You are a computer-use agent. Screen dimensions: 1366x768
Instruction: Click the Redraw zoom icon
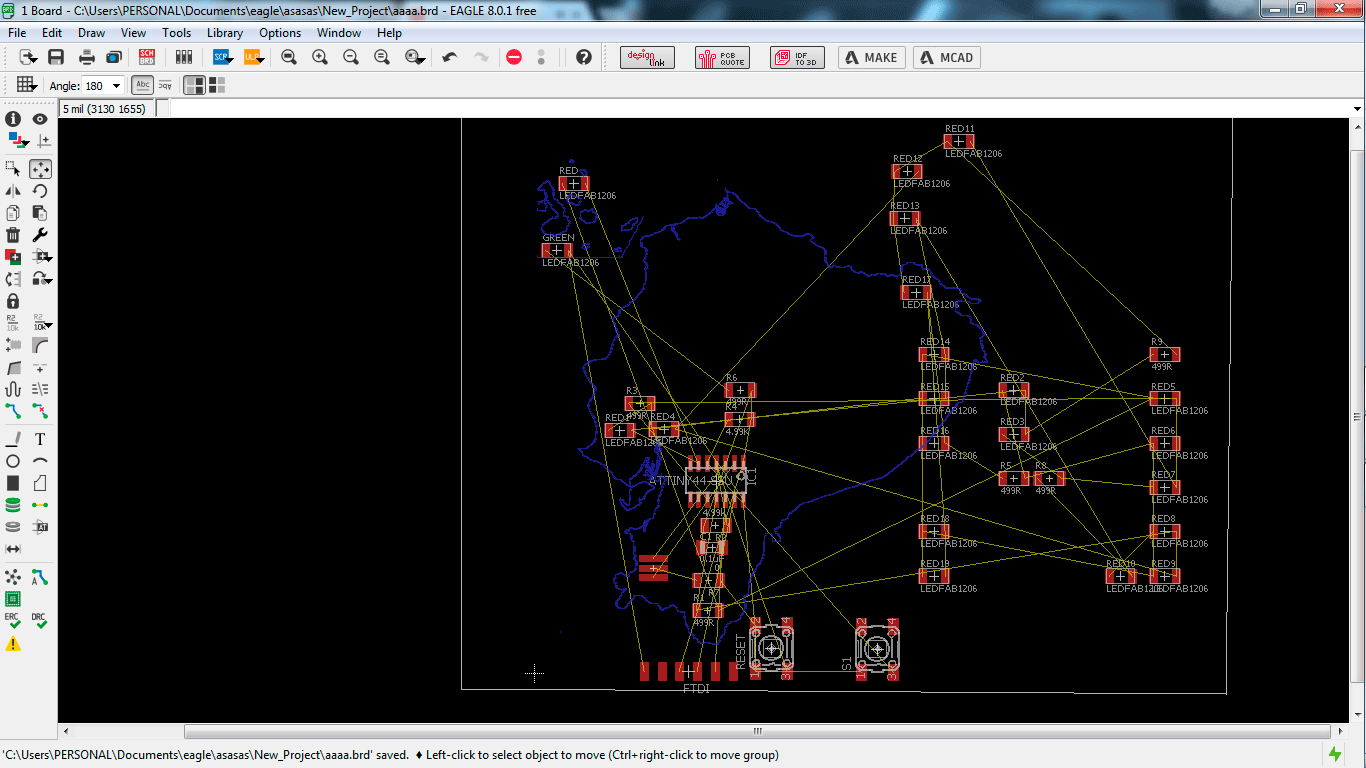(x=382, y=57)
